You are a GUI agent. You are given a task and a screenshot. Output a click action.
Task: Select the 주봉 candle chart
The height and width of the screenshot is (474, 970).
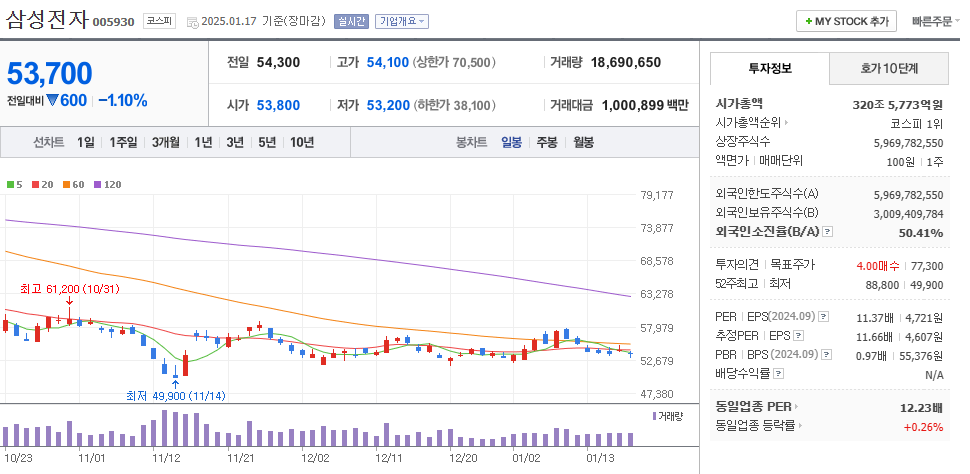click(x=546, y=142)
